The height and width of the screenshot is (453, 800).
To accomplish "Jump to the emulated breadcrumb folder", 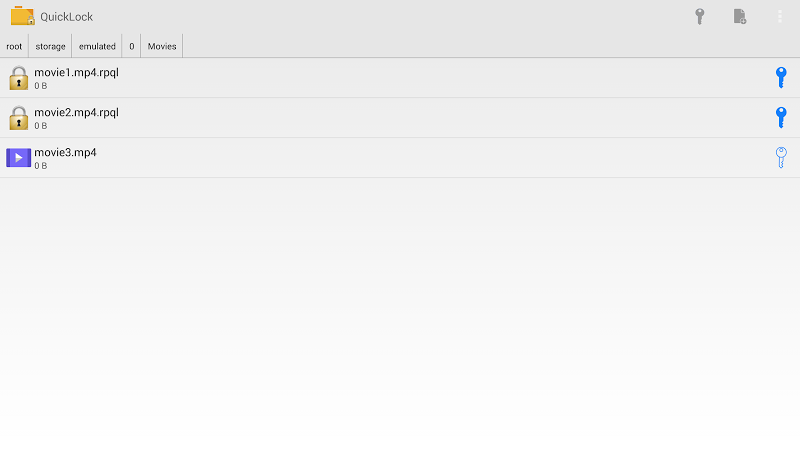I will click(x=97, y=46).
